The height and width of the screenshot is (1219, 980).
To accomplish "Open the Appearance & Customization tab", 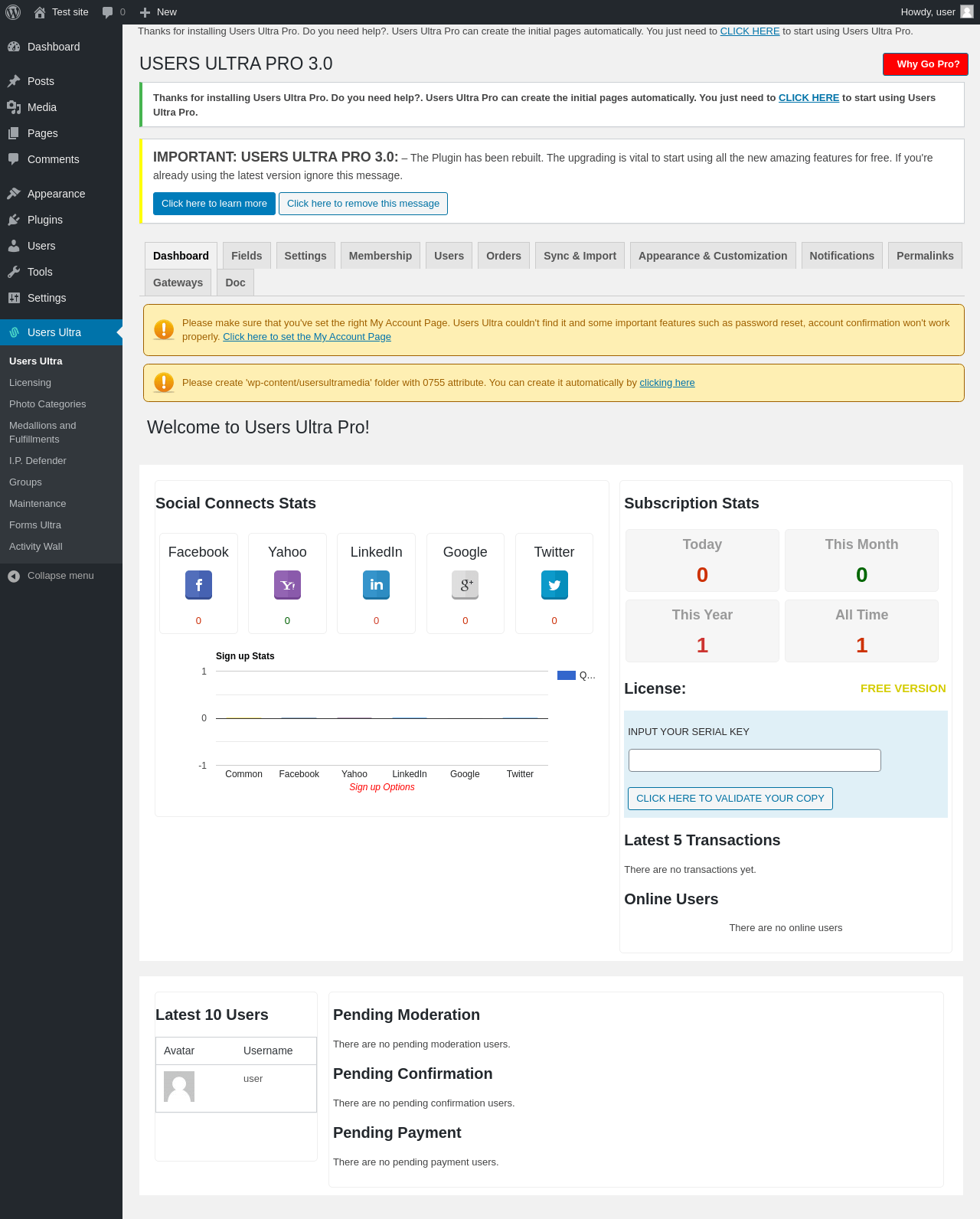I will click(713, 256).
